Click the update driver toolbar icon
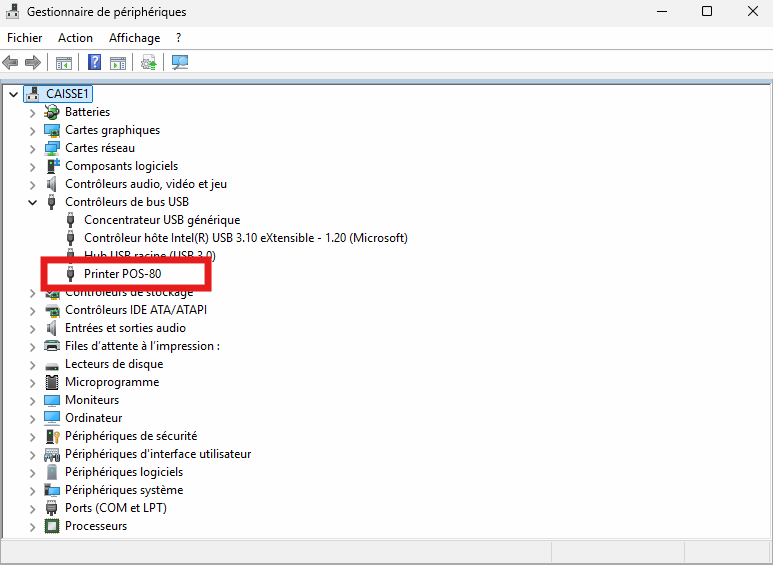This screenshot has width=773, height=565. [x=149, y=63]
